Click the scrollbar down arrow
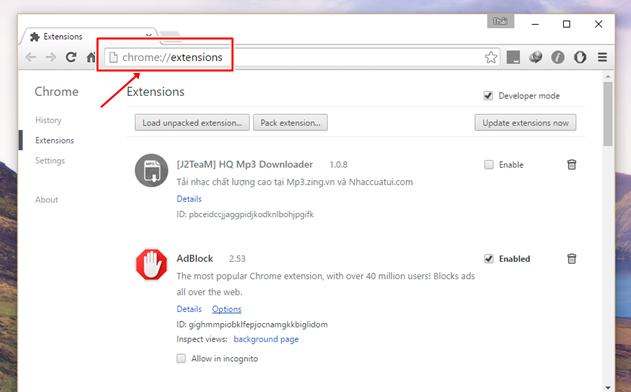 (608, 388)
